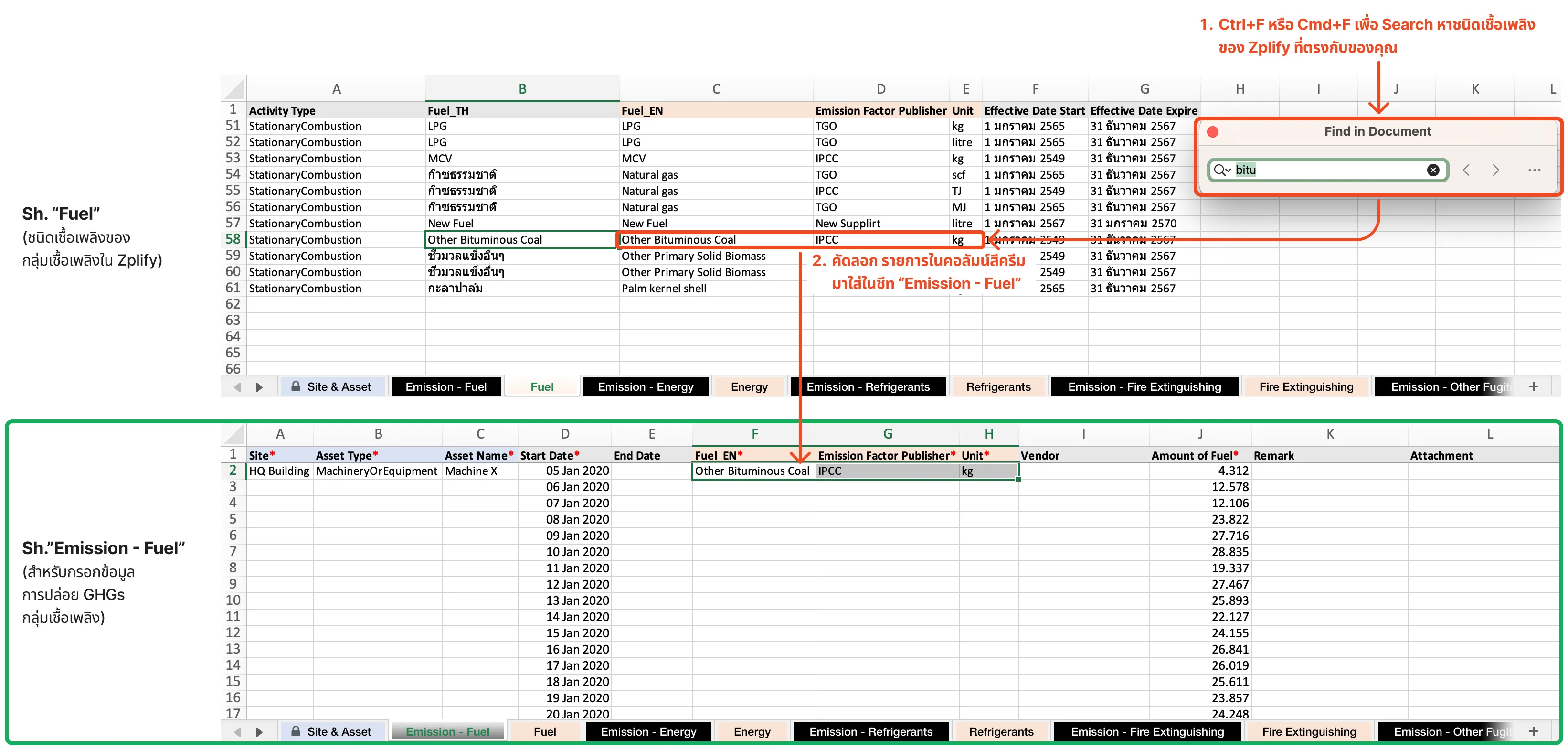Click the previous search result arrow
Image resolution: width=1568 pixels, height=750 pixels.
point(1466,170)
